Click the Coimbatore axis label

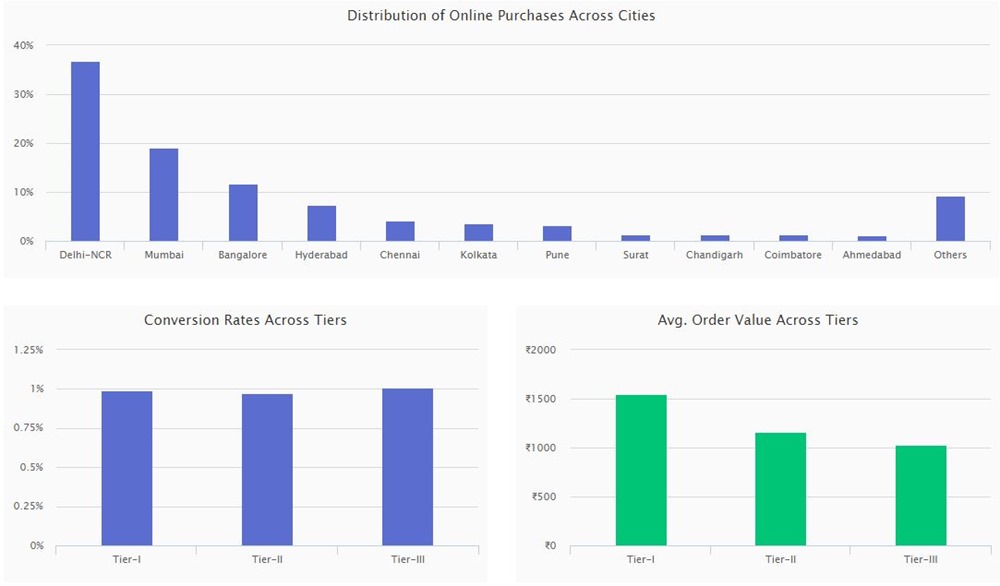(x=793, y=255)
